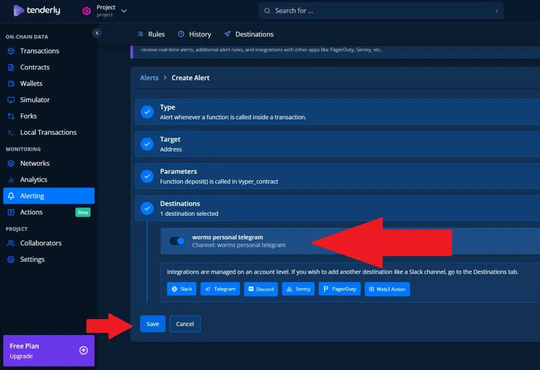The width and height of the screenshot is (540, 370).
Task: Focus the Search for field
Action: click(381, 11)
